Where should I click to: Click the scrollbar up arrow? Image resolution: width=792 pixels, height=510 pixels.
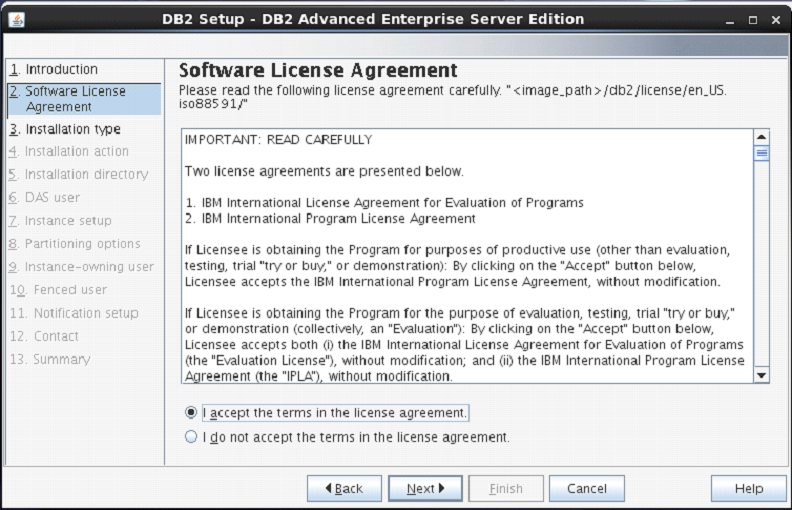pos(761,138)
